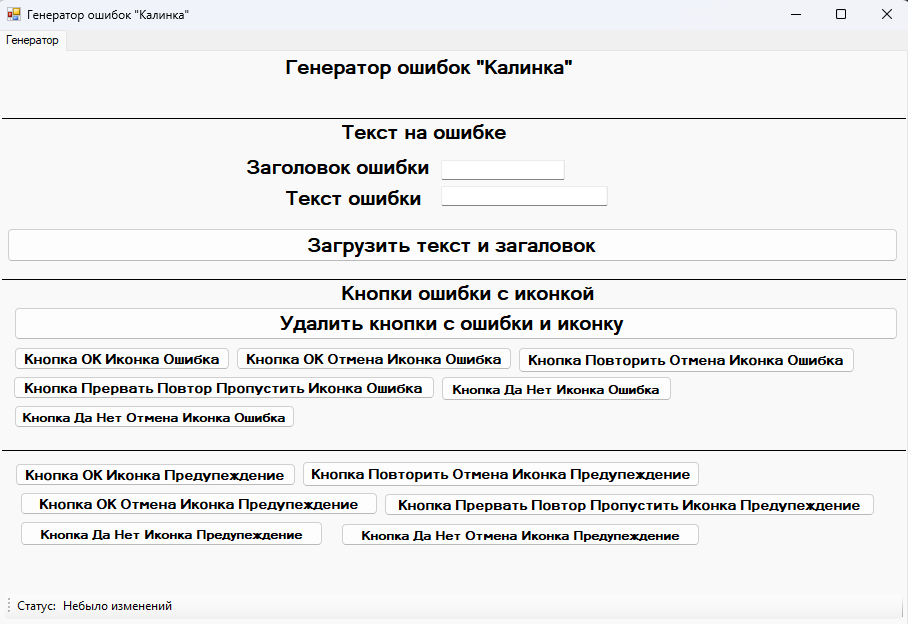
Task: Click Кнопка ОК Отмена Иконка Предупеждение
Action: tap(198, 504)
